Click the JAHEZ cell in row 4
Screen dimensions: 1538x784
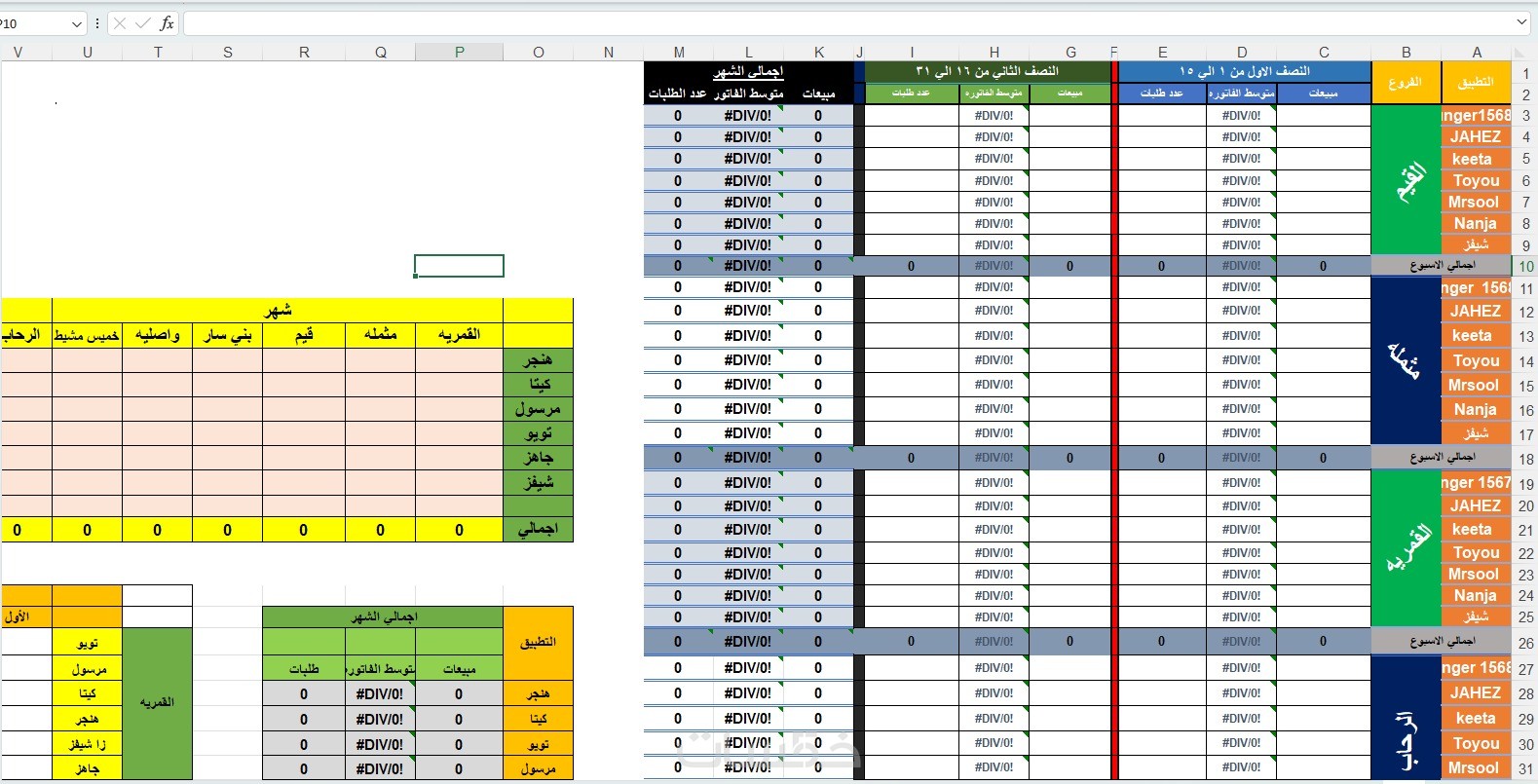(x=1476, y=137)
